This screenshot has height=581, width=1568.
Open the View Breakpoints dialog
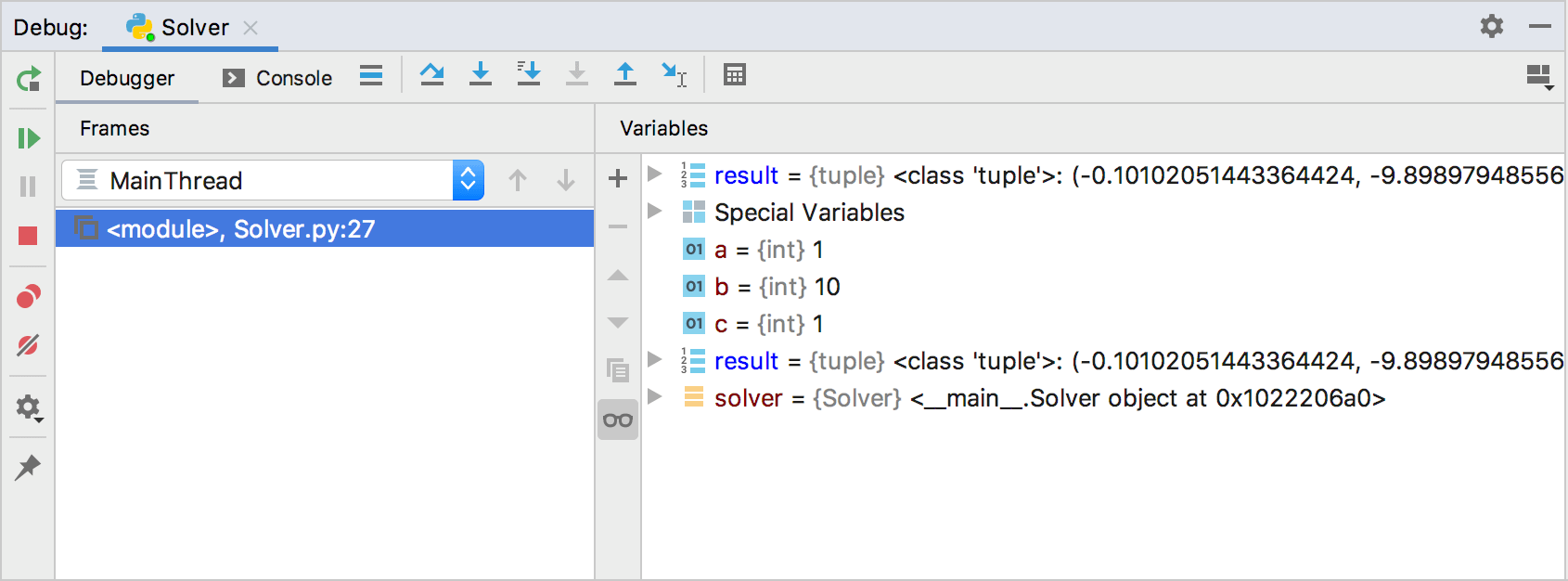(x=28, y=297)
